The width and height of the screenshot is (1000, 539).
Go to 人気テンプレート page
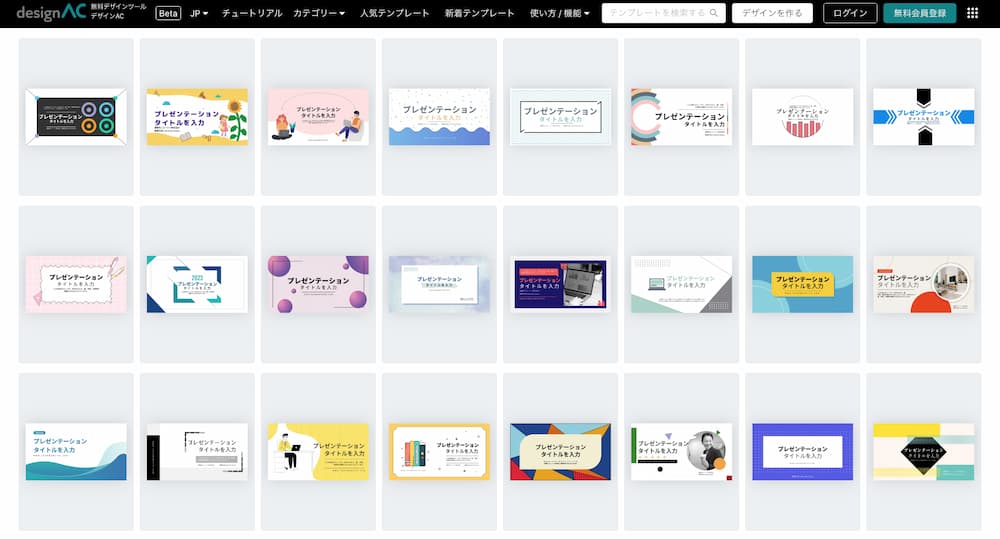pyautogui.click(x=394, y=13)
